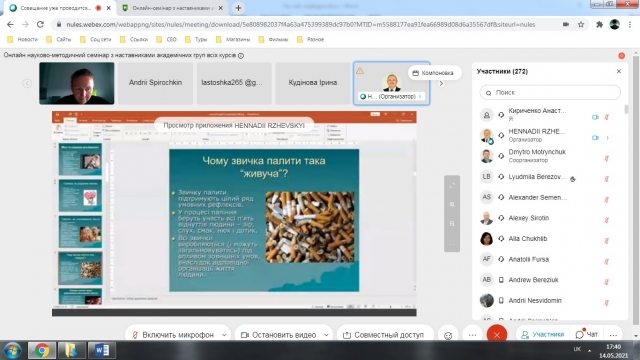The height and width of the screenshot is (360, 640).
Task: Leave meeting with red X button
Action: point(497,335)
